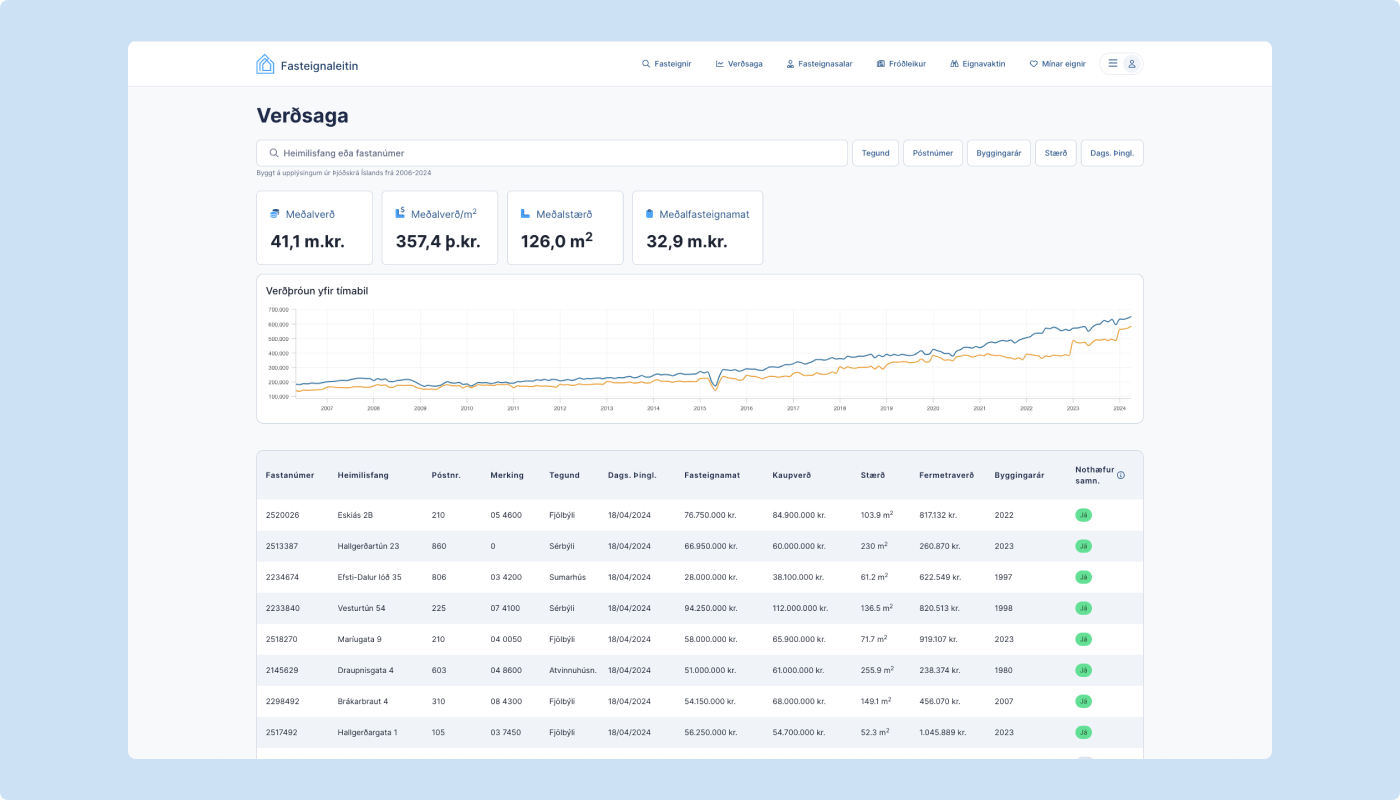Click fastanúmer 2233840

click(283, 608)
